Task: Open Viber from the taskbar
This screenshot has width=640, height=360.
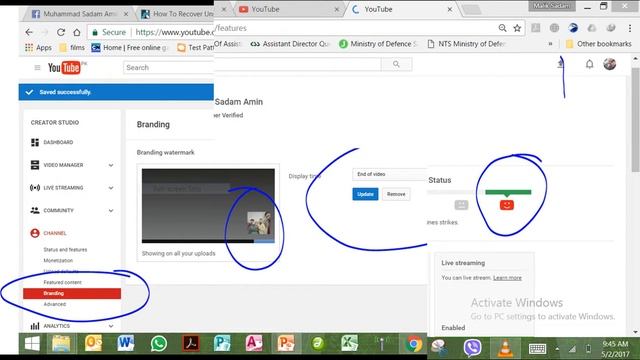Action: (x=472, y=348)
